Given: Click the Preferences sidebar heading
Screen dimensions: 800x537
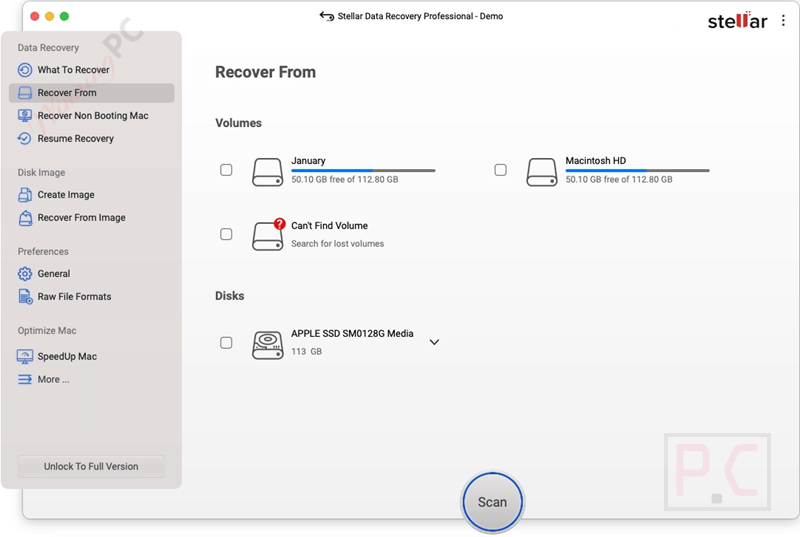Looking at the screenshot, I should [43, 251].
